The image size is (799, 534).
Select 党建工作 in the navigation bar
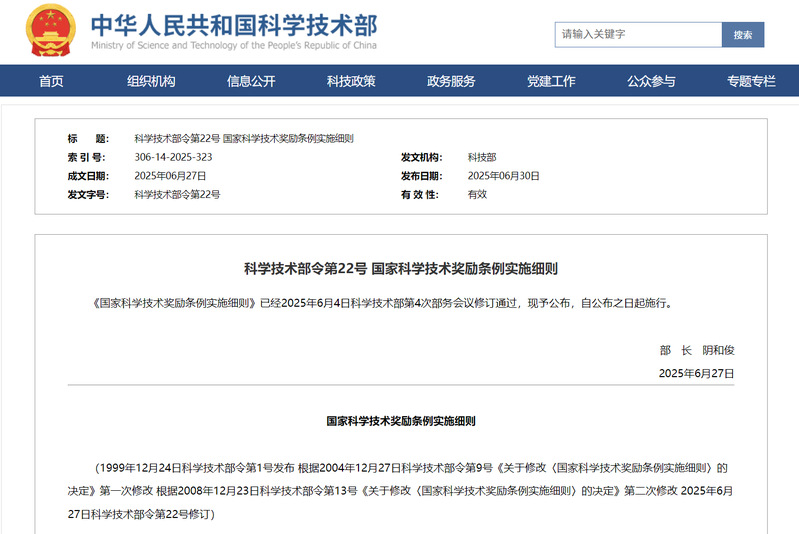[551, 81]
